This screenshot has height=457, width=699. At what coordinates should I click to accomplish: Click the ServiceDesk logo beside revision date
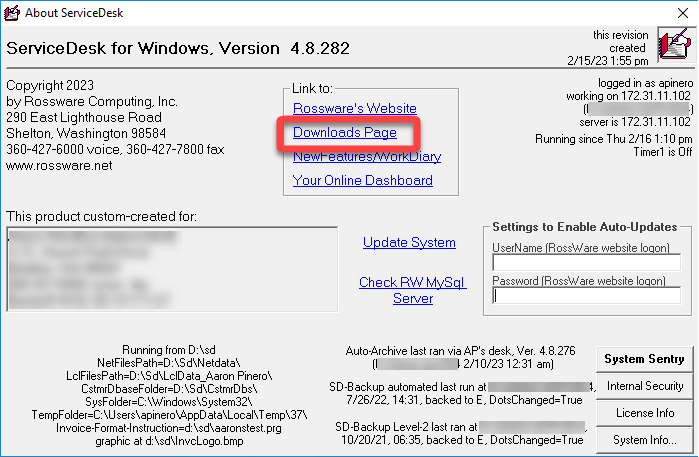click(673, 46)
